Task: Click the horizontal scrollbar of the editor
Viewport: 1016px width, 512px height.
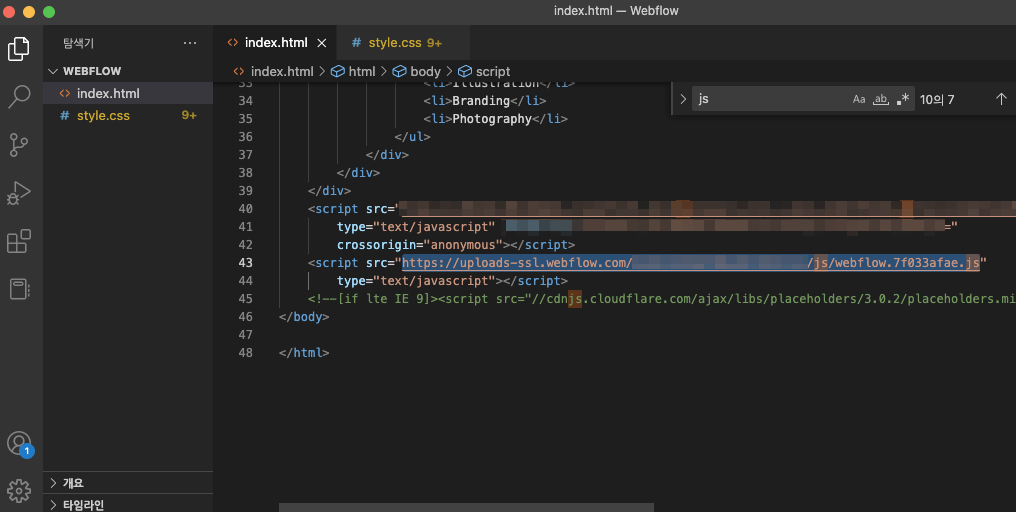Action: click(x=467, y=507)
